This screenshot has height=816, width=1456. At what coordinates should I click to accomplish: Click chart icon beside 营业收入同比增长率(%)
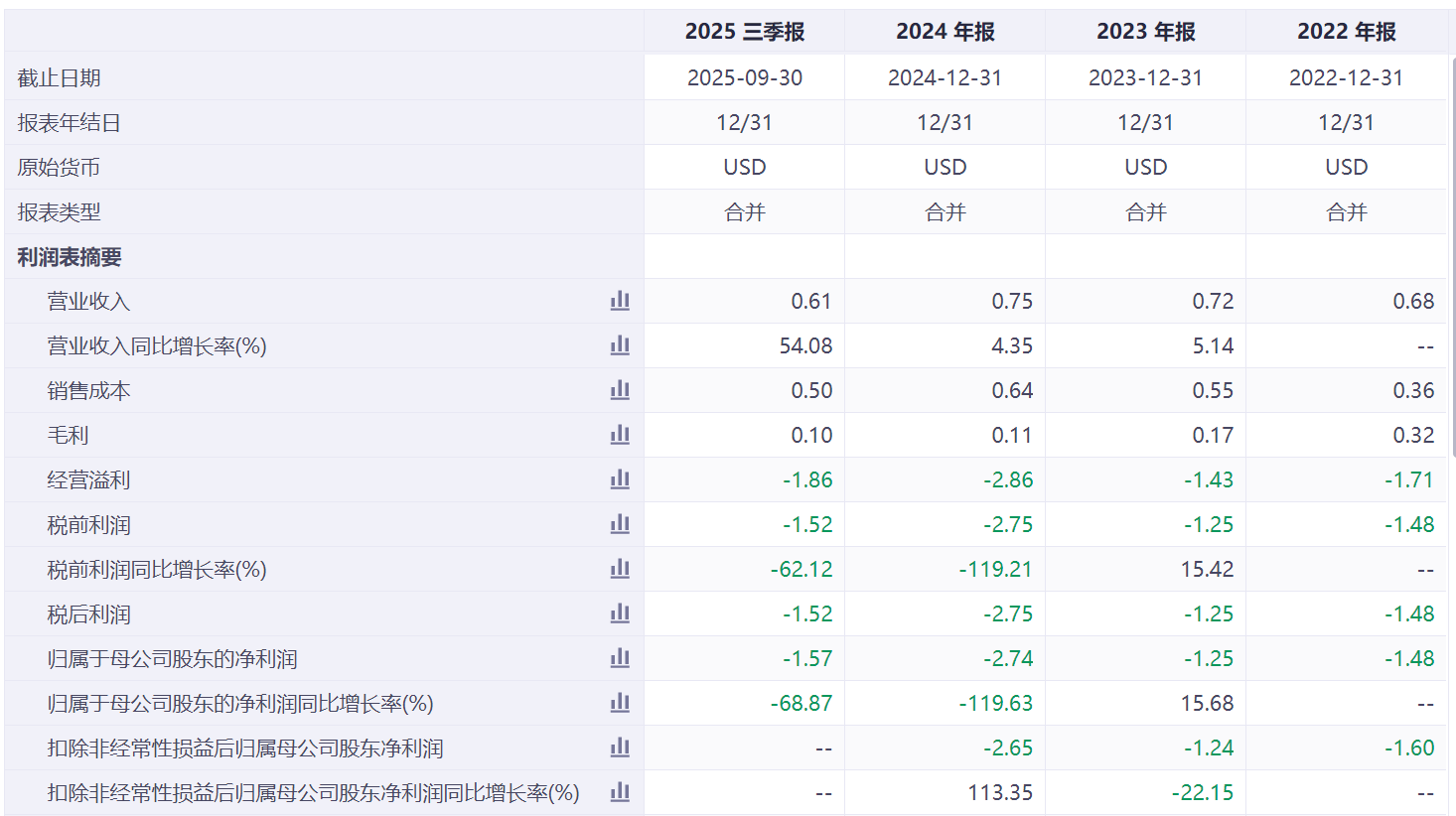pos(620,345)
